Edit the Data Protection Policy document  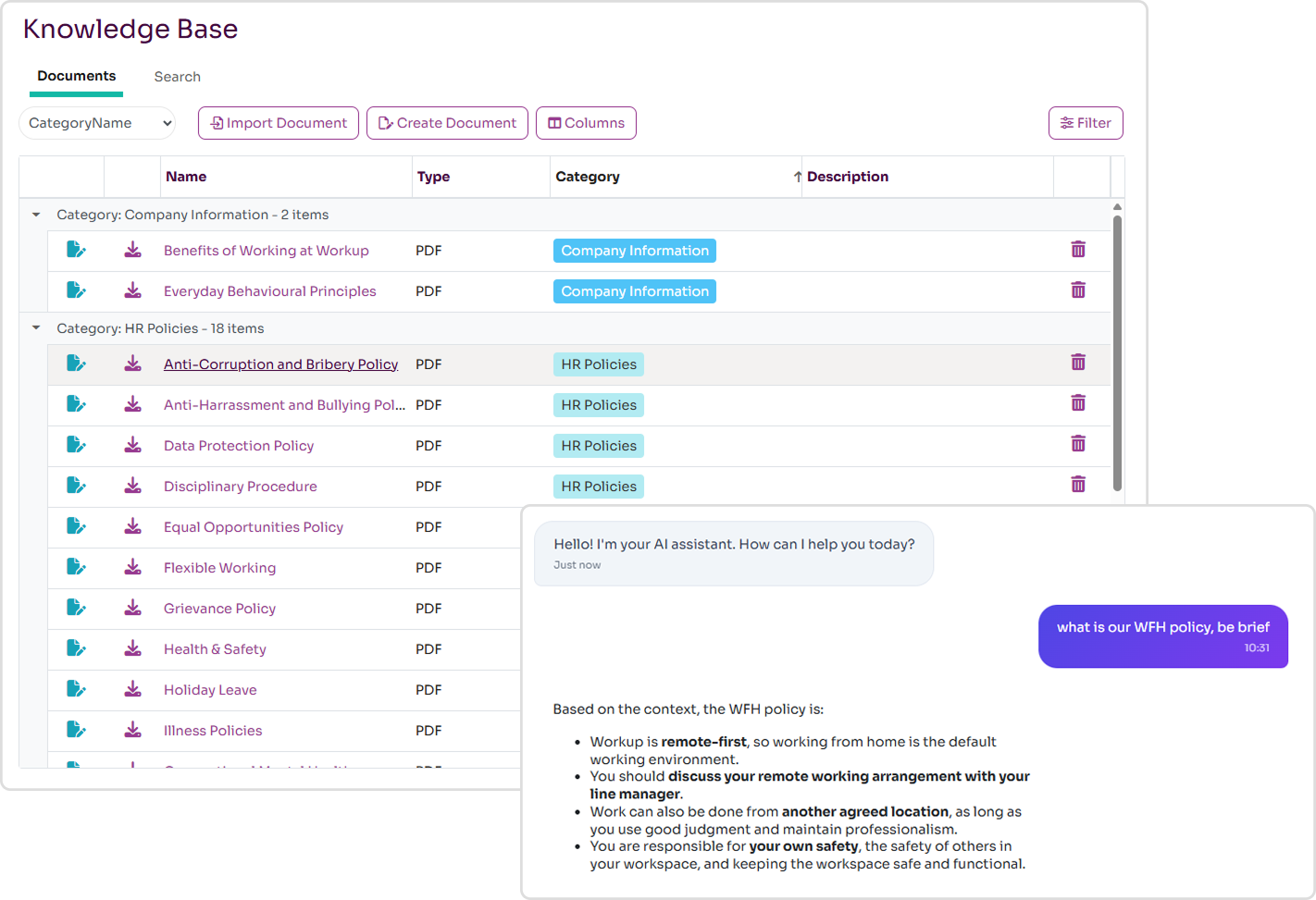point(76,445)
